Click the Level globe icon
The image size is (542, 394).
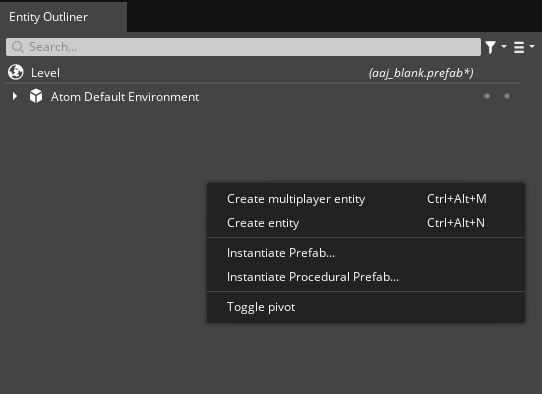pyautogui.click(x=16, y=72)
